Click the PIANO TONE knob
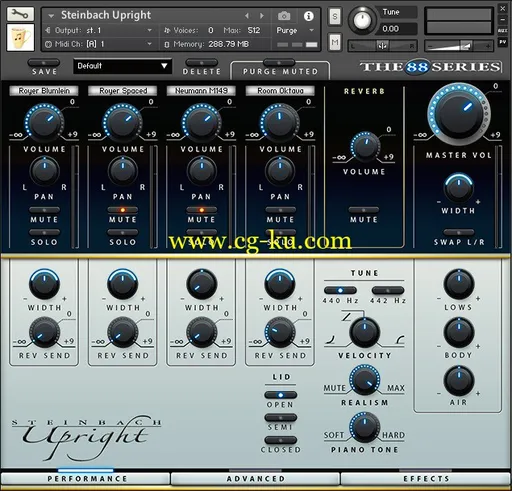The height and width of the screenshot is (491, 512). [365, 428]
